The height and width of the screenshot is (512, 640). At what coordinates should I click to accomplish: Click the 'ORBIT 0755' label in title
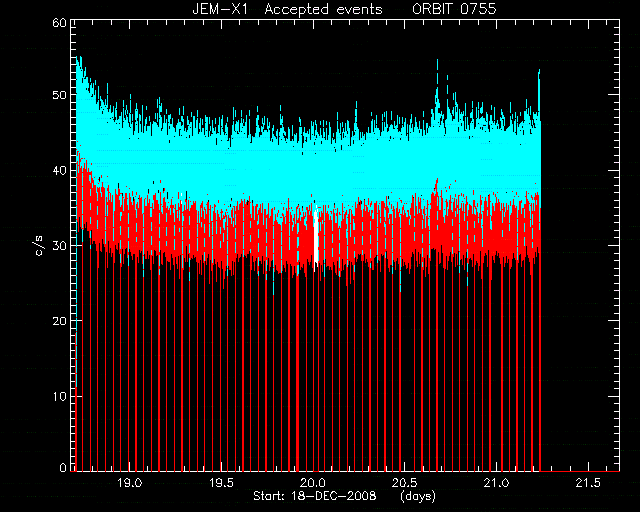click(454, 9)
